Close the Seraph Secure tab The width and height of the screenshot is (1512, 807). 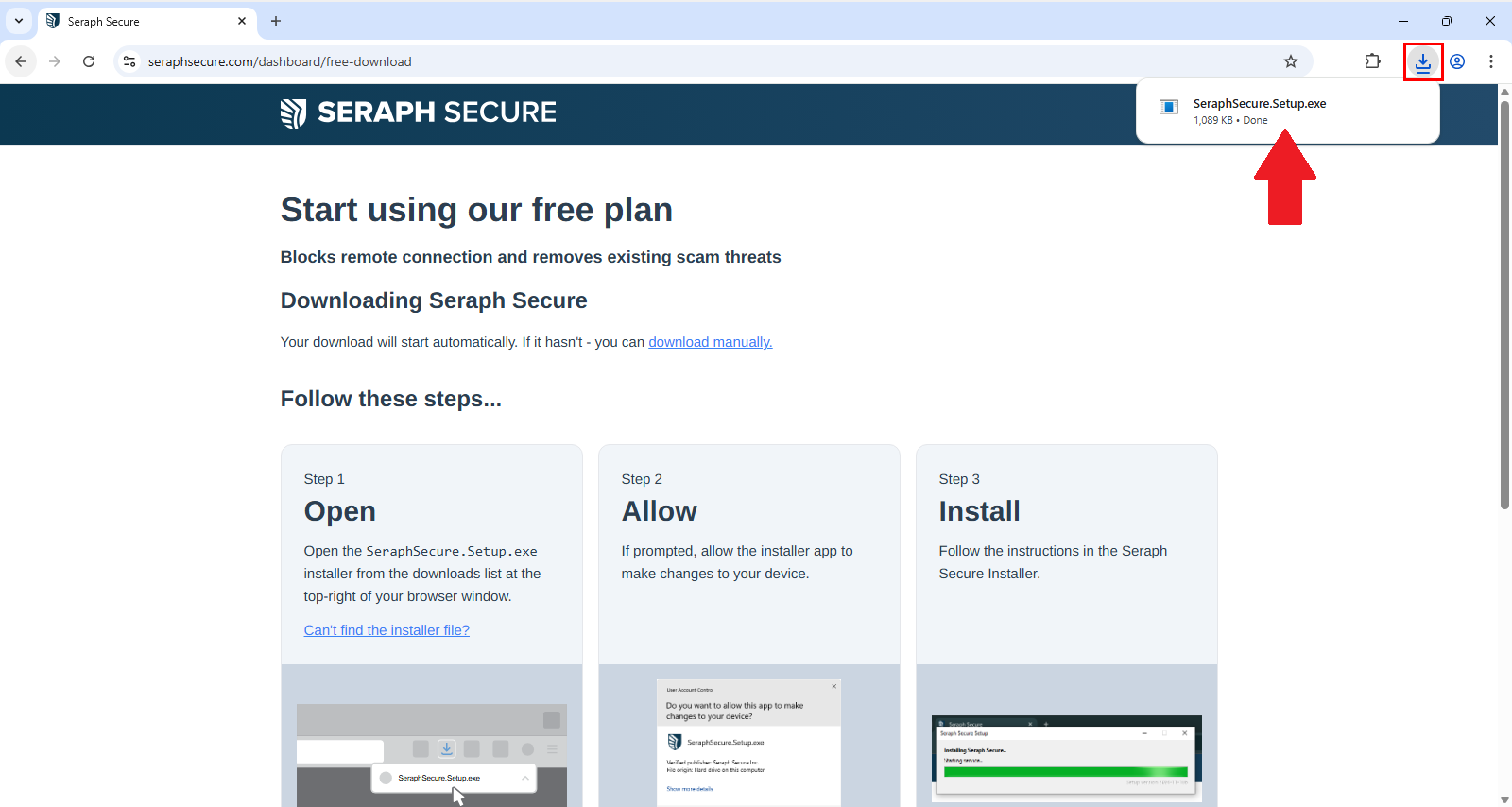tap(242, 21)
